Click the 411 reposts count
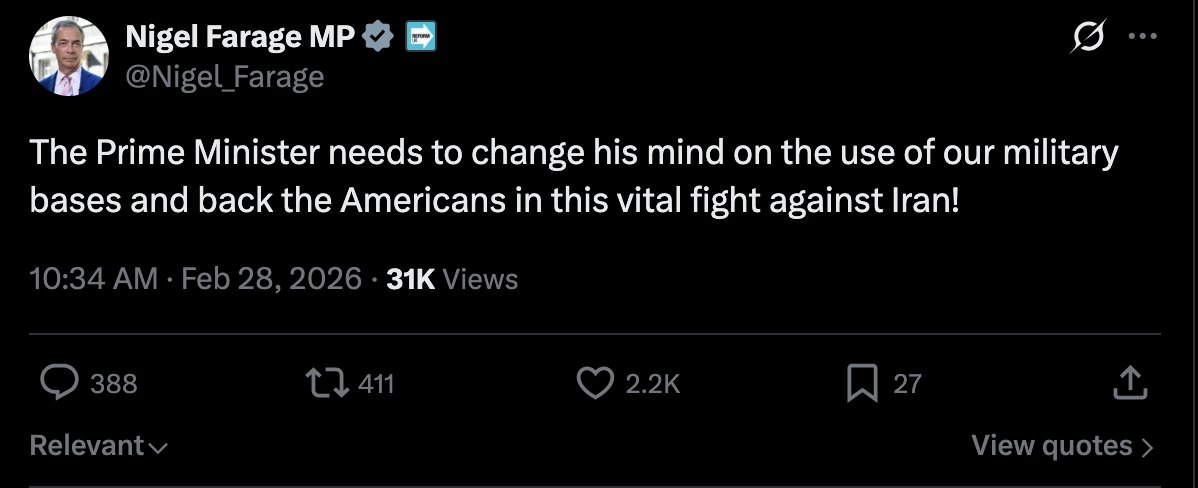This screenshot has height=488, width=1198. tap(376, 383)
